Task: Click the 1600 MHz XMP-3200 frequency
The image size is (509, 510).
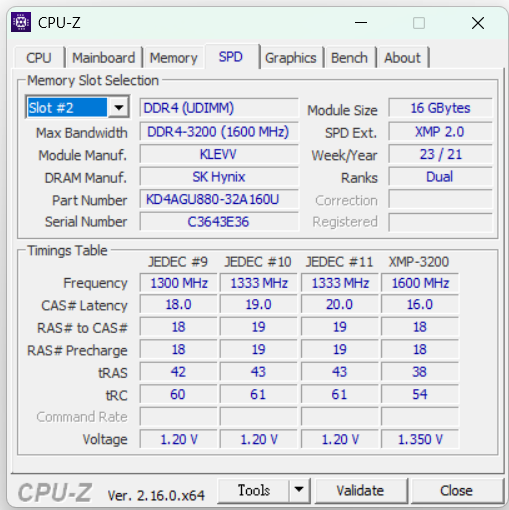Action: (x=420, y=283)
